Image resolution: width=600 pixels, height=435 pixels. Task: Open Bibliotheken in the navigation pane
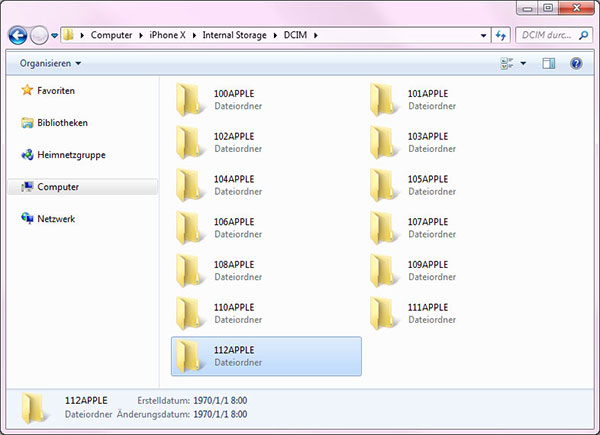[x=62, y=123]
